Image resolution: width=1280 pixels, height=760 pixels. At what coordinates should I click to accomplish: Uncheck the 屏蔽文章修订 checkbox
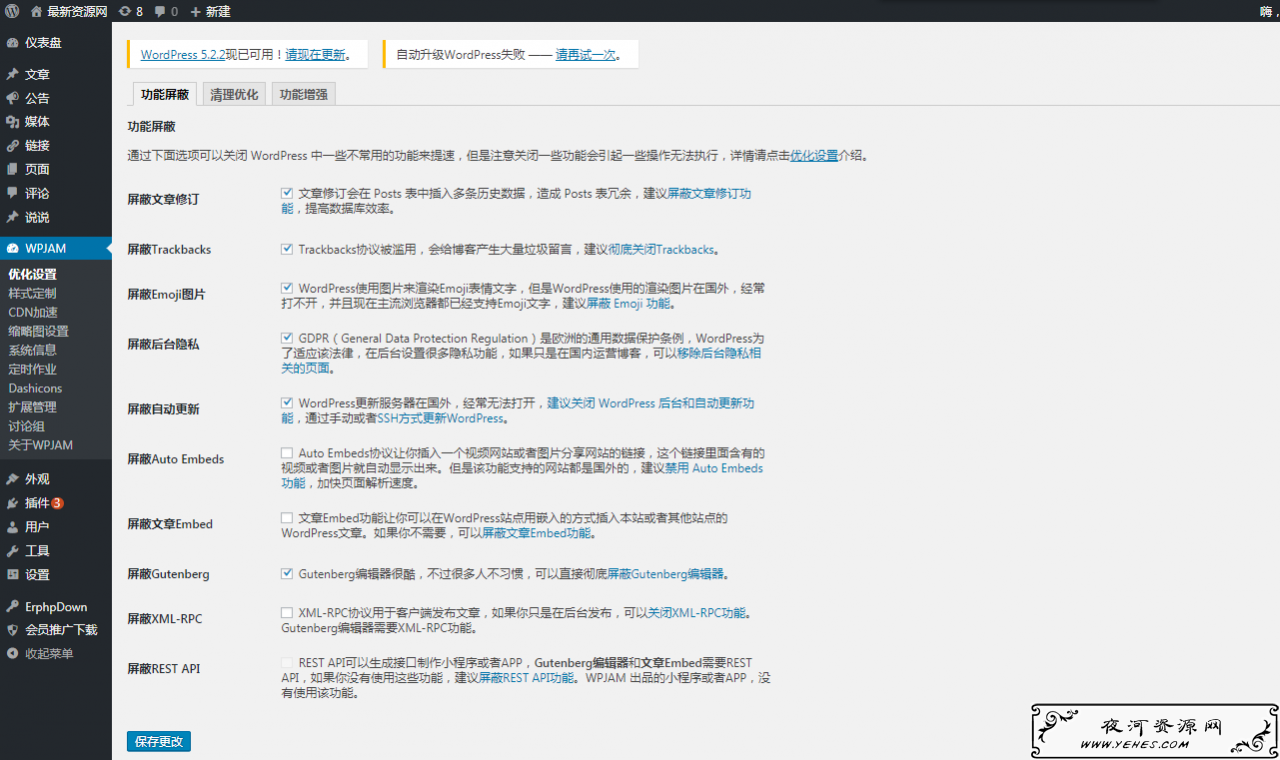(287, 193)
